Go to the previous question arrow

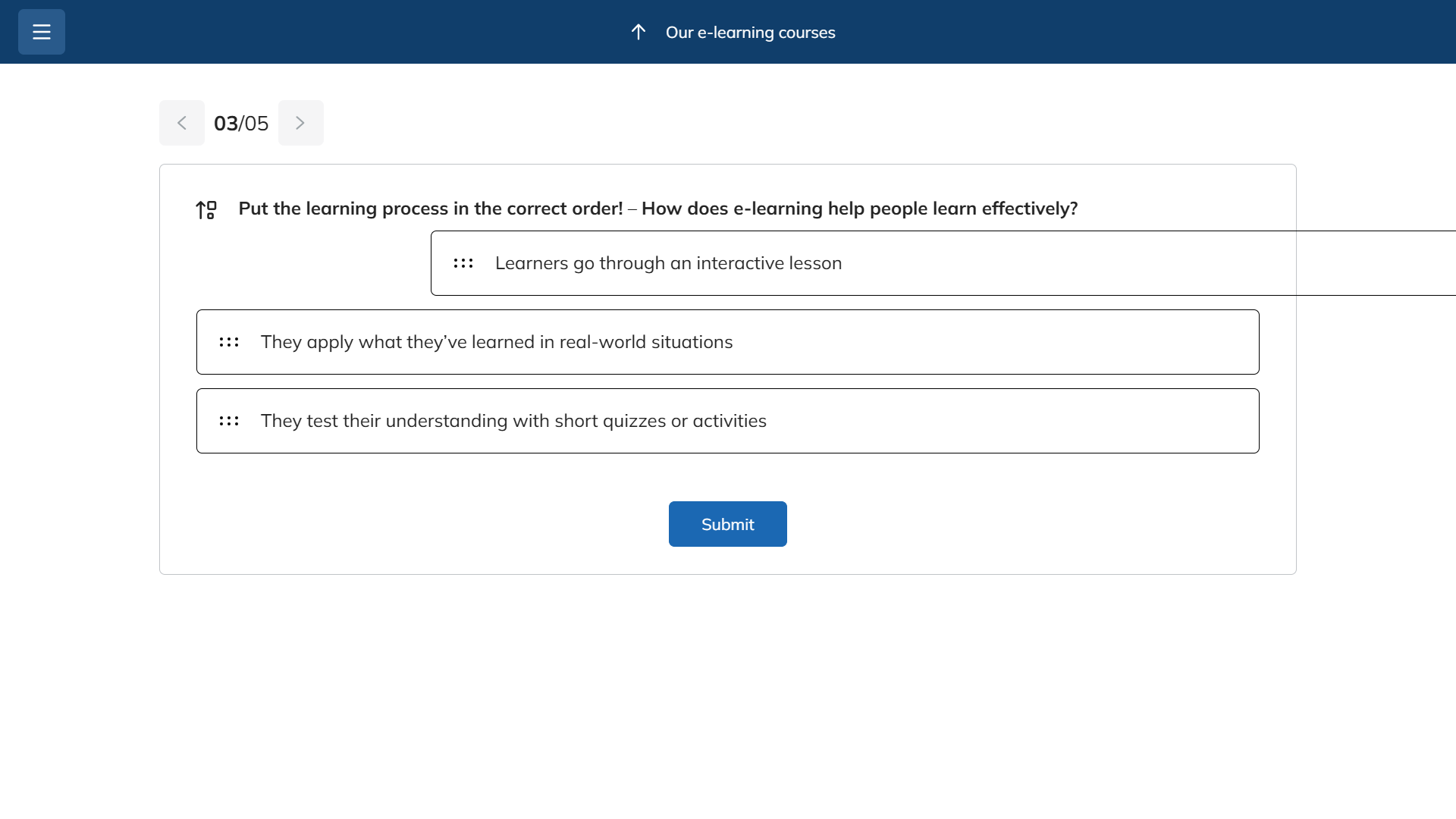[x=182, y=123]
